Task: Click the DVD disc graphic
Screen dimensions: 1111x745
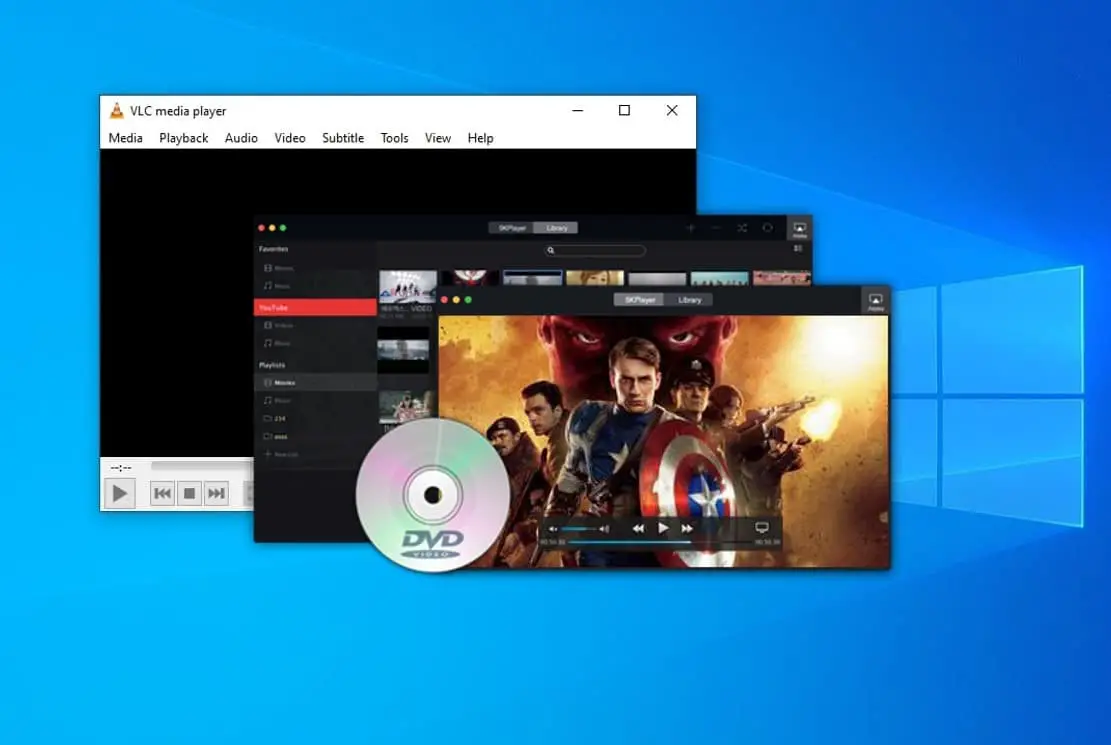Action: point(433,495)
